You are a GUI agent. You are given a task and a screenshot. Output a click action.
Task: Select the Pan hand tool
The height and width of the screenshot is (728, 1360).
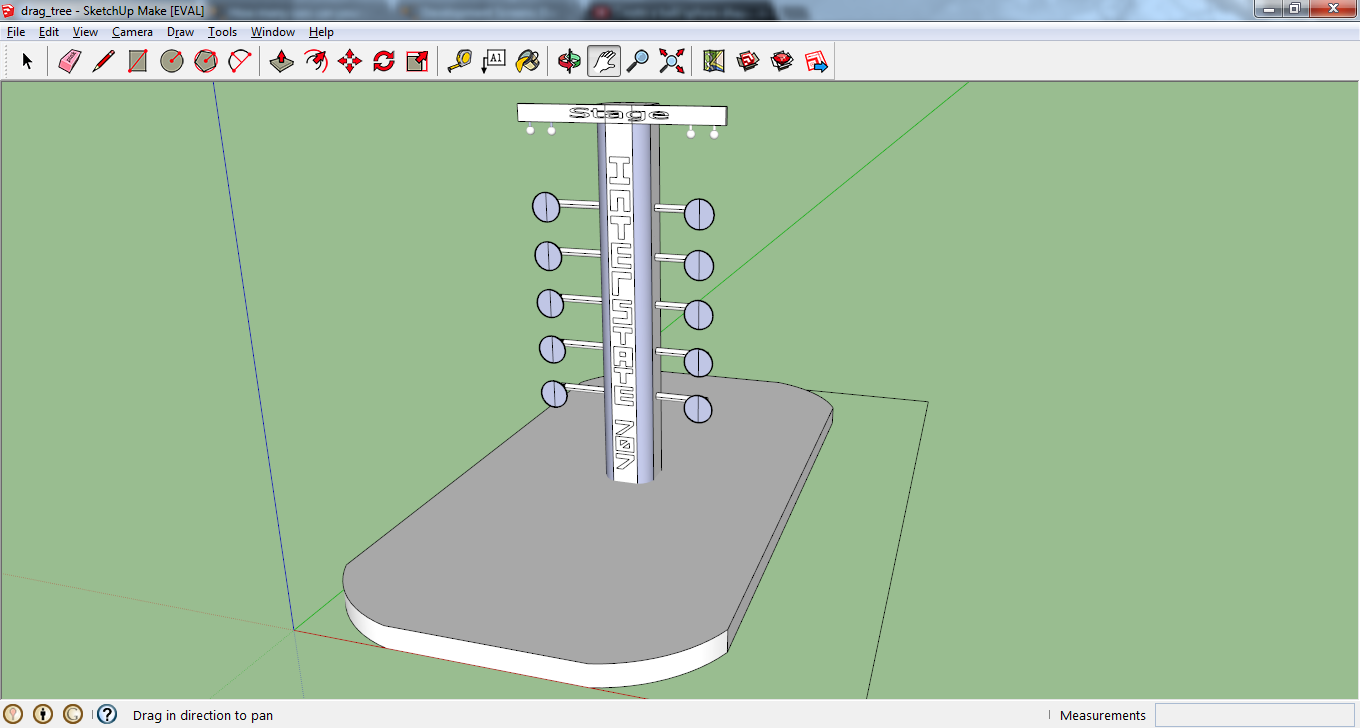pos(603,61)
